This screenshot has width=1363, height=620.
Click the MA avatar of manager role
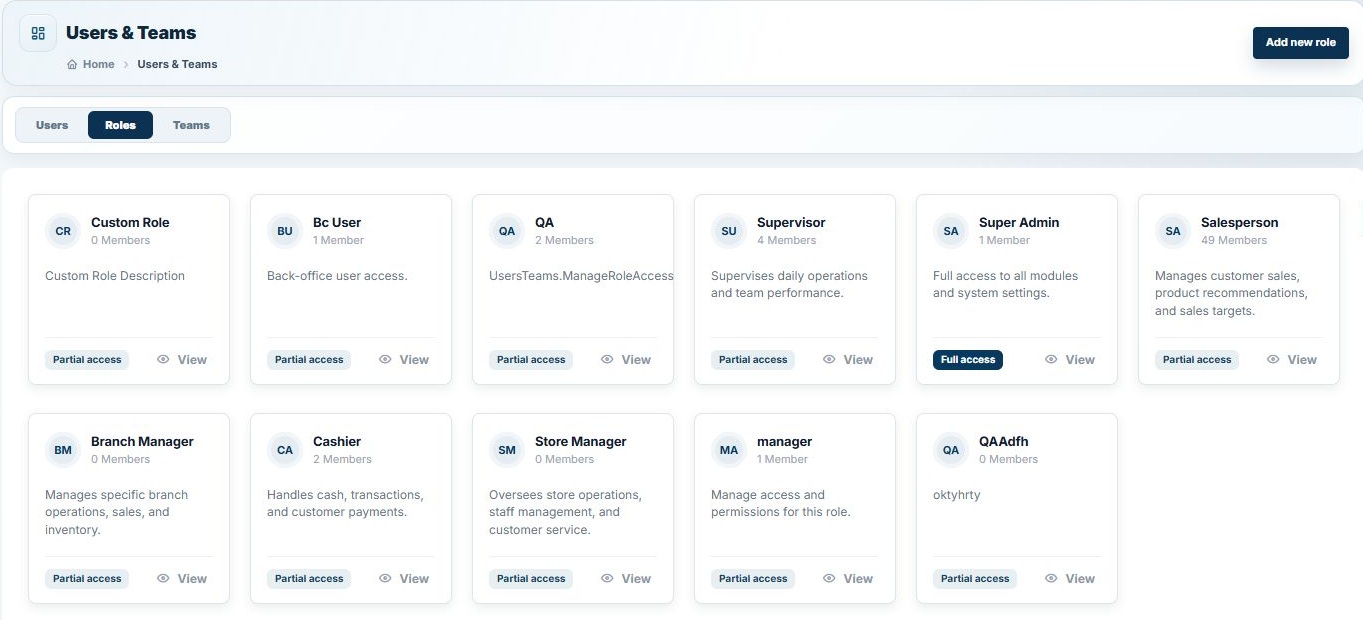coord(729,450)
